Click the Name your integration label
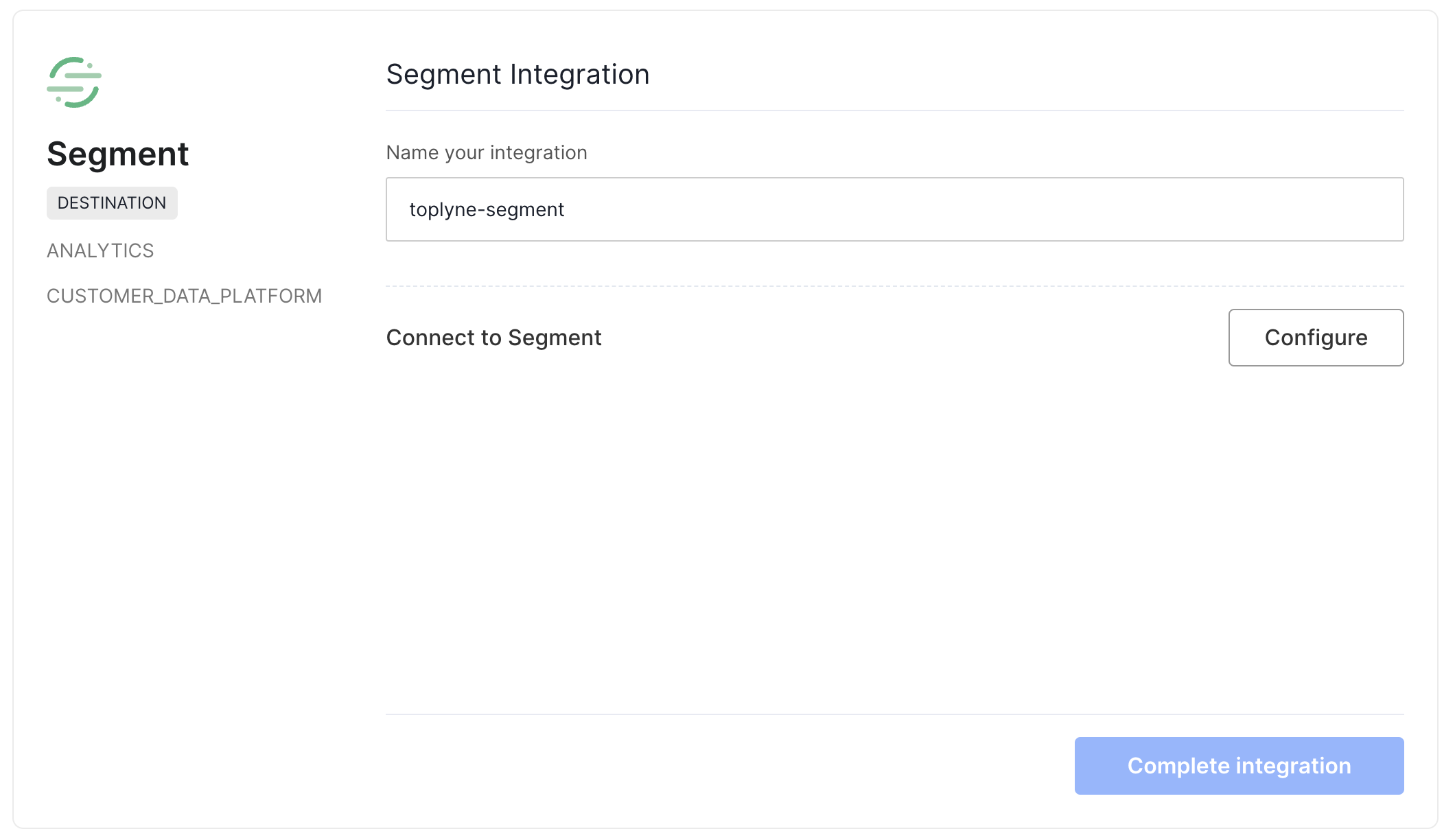 click(486, 152)
